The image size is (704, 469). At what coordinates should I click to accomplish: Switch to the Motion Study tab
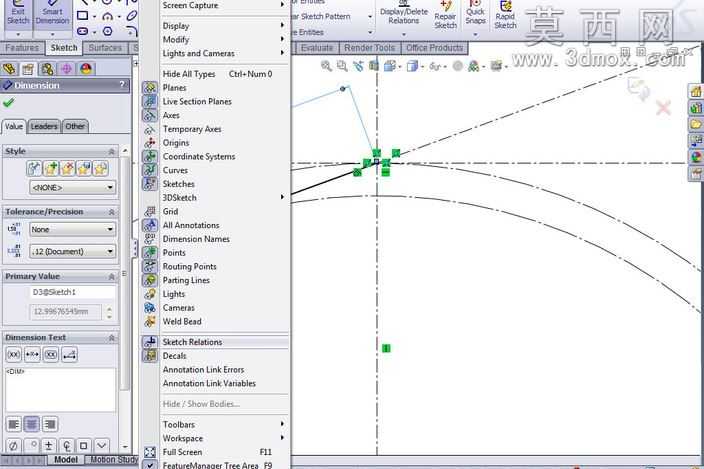112,460
